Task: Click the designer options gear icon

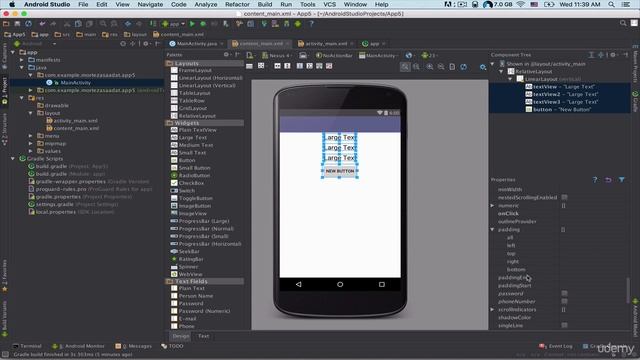Action: (483, 67)
